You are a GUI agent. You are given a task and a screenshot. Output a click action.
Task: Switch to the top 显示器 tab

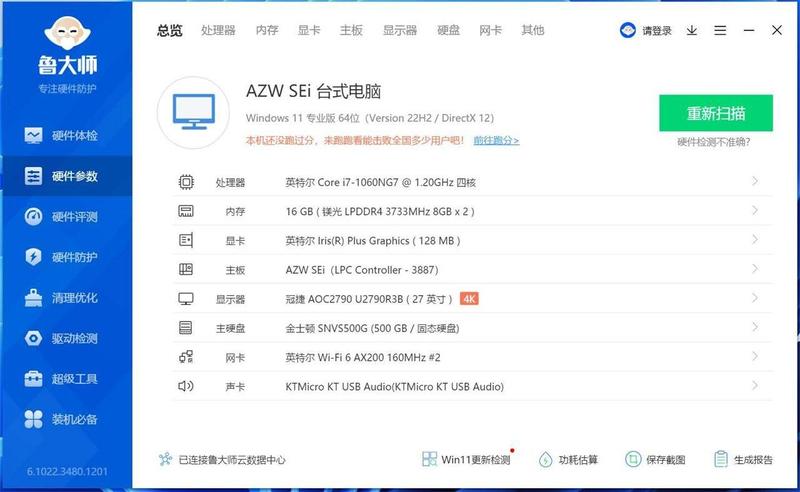pyautogui.click(x=400, y=31)
